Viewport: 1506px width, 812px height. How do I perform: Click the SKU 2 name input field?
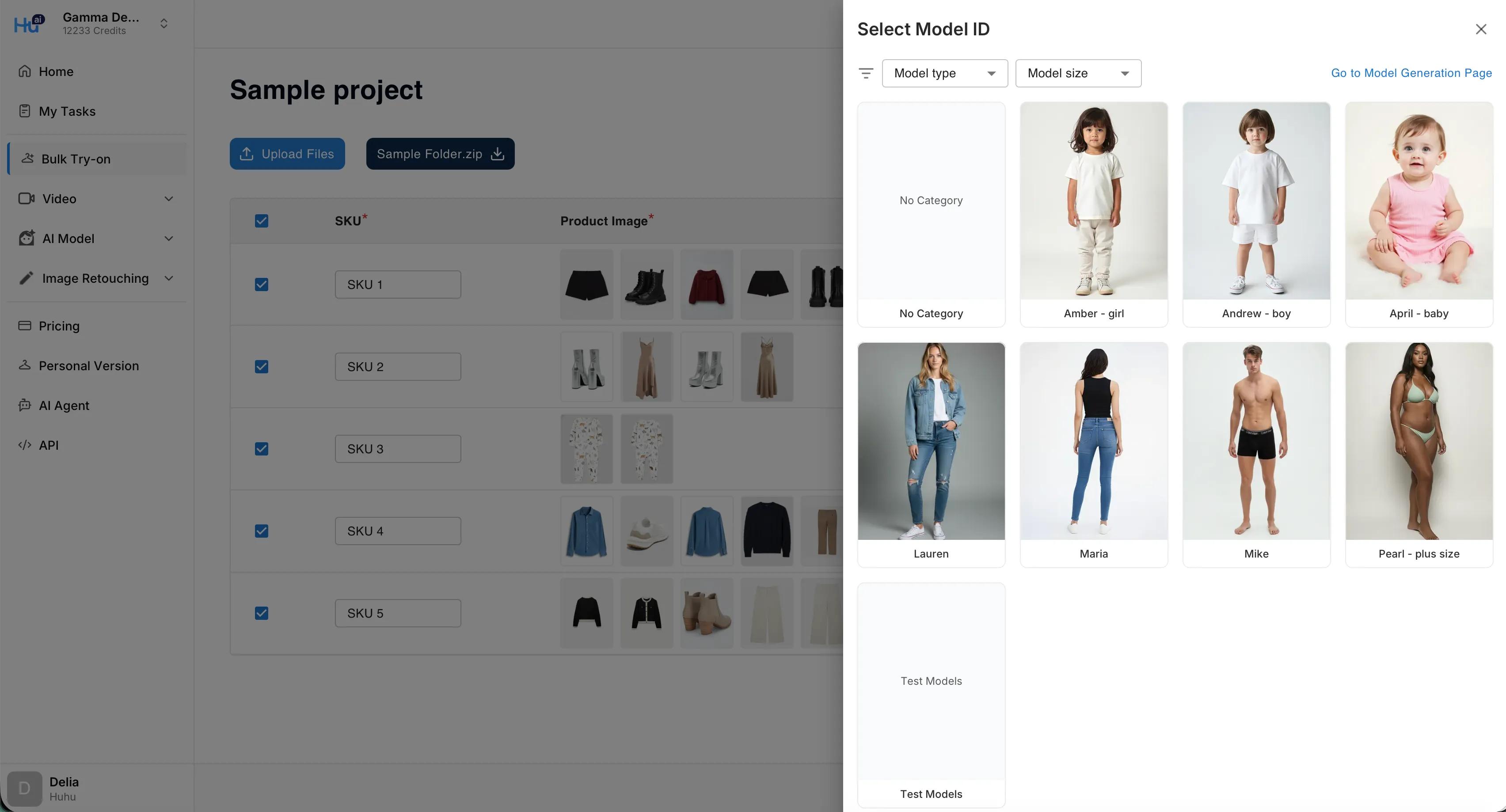[398, 367]
